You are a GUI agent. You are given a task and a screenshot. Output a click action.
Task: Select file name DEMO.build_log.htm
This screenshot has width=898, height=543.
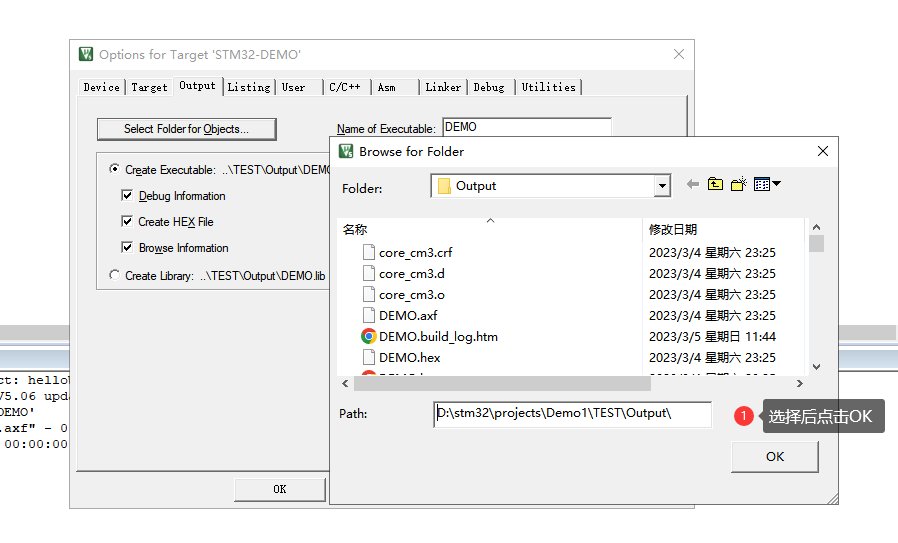click(x=438, y=337)
